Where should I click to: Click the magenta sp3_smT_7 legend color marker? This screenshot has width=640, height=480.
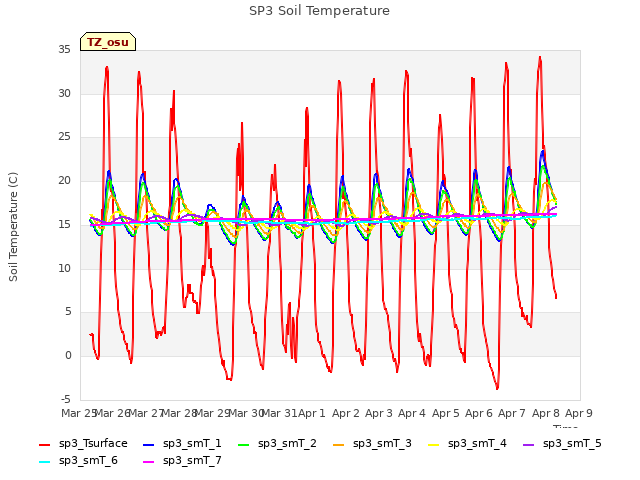(x=149, y=462)
